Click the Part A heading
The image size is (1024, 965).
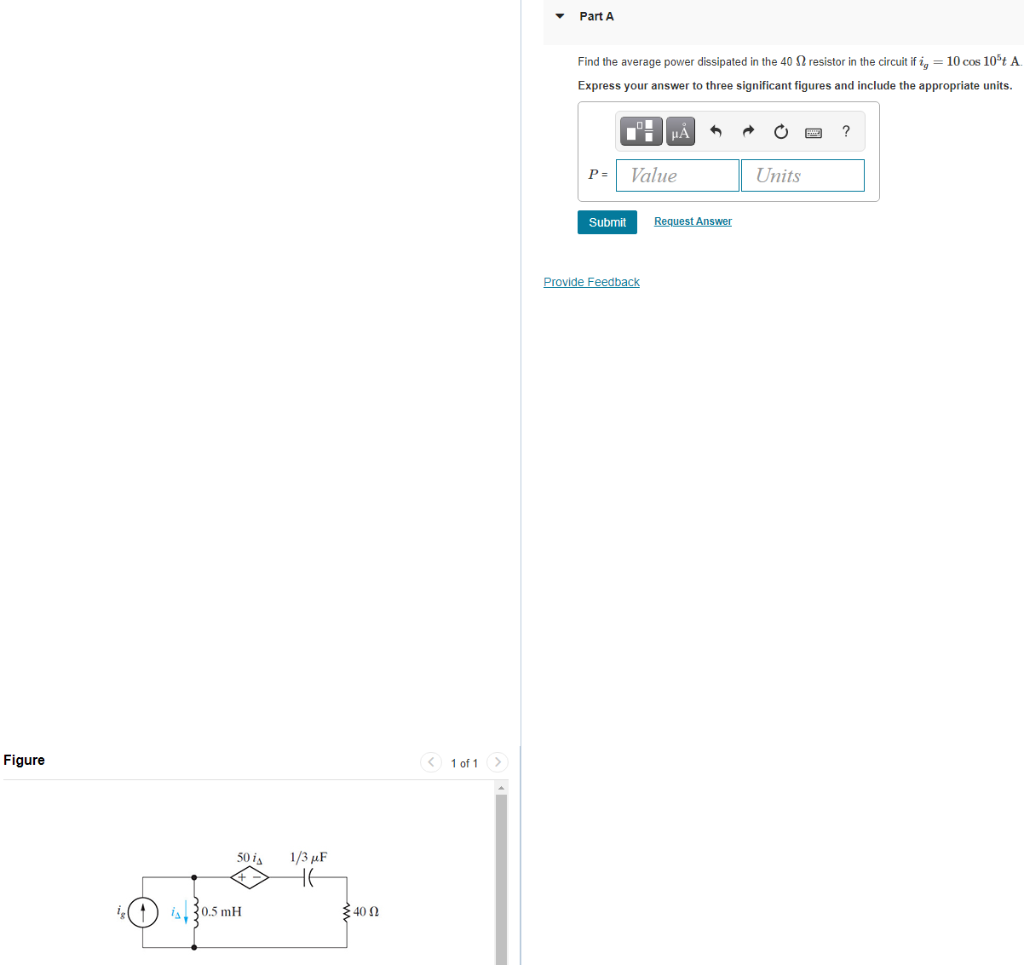[x=596, y=16]
